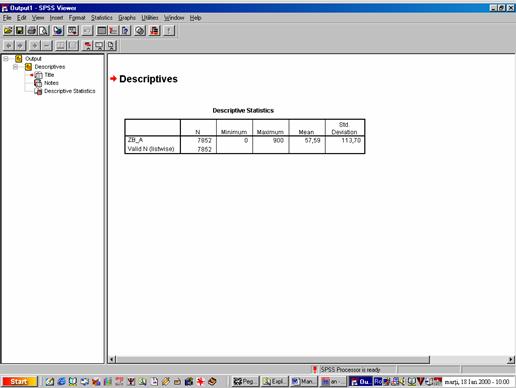Click the Save floppy disk icon
The image size is (516, 388).
click(20, 31)
